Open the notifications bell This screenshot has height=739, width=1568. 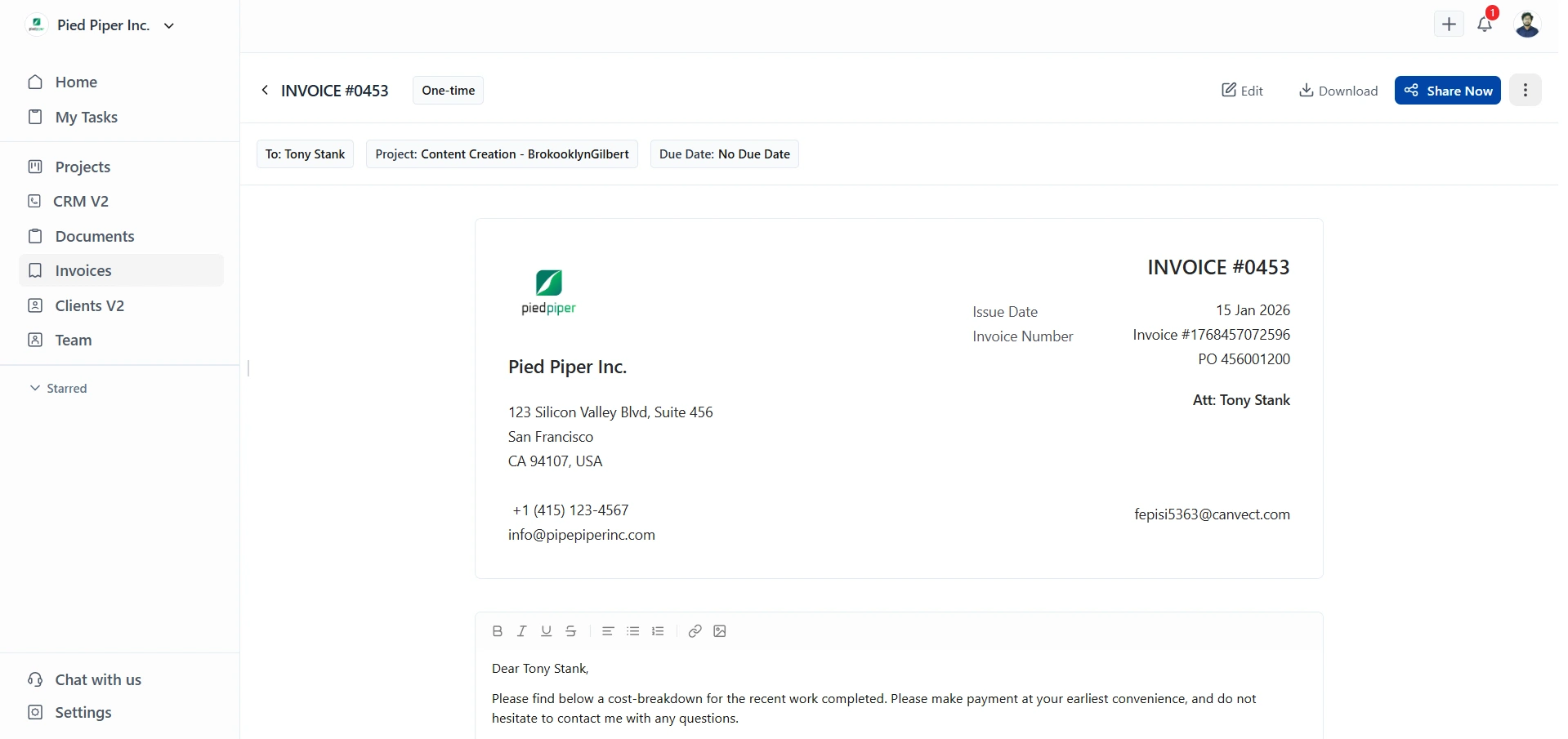point(1485,24)
